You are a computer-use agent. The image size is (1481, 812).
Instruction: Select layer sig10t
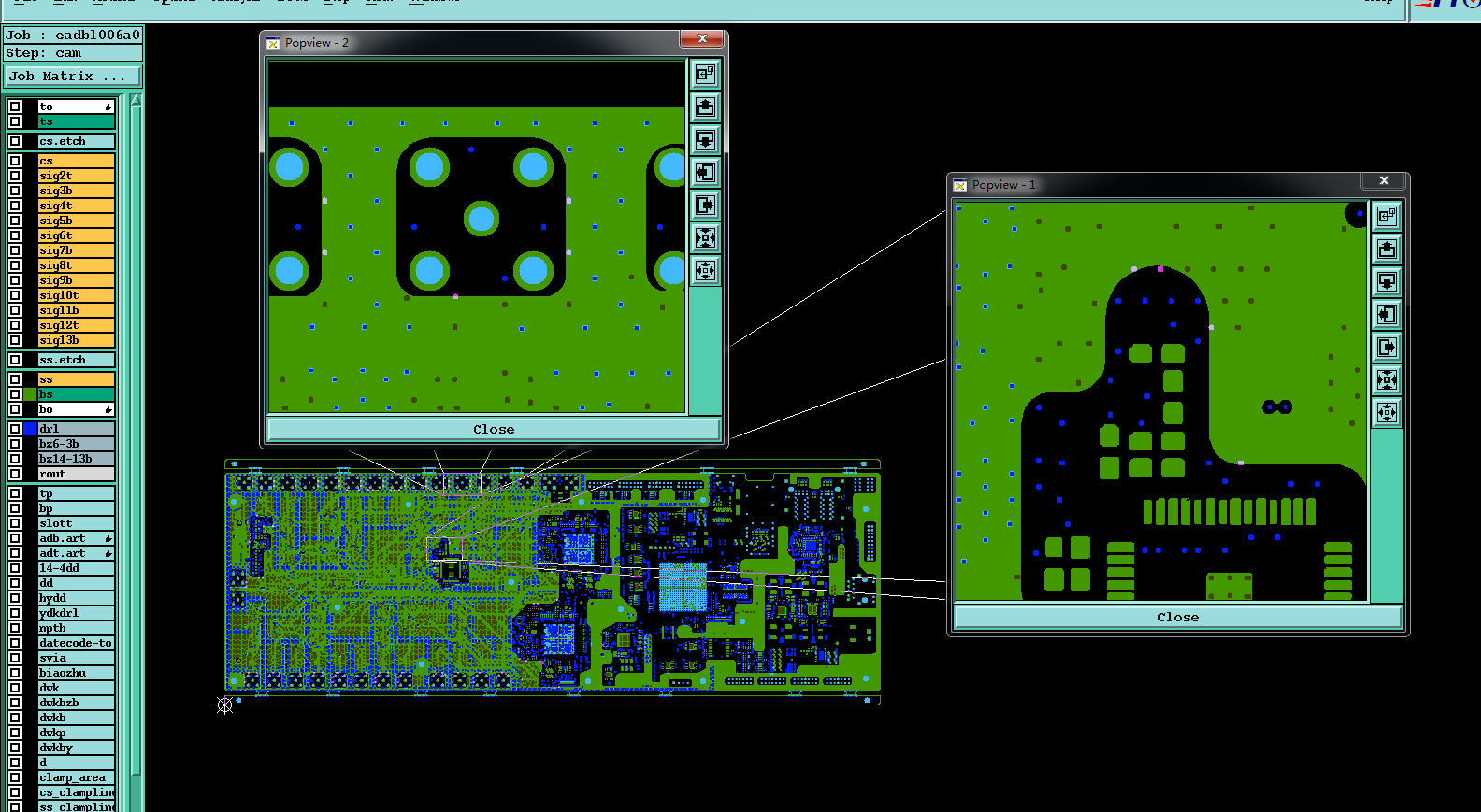click(76, 295)
